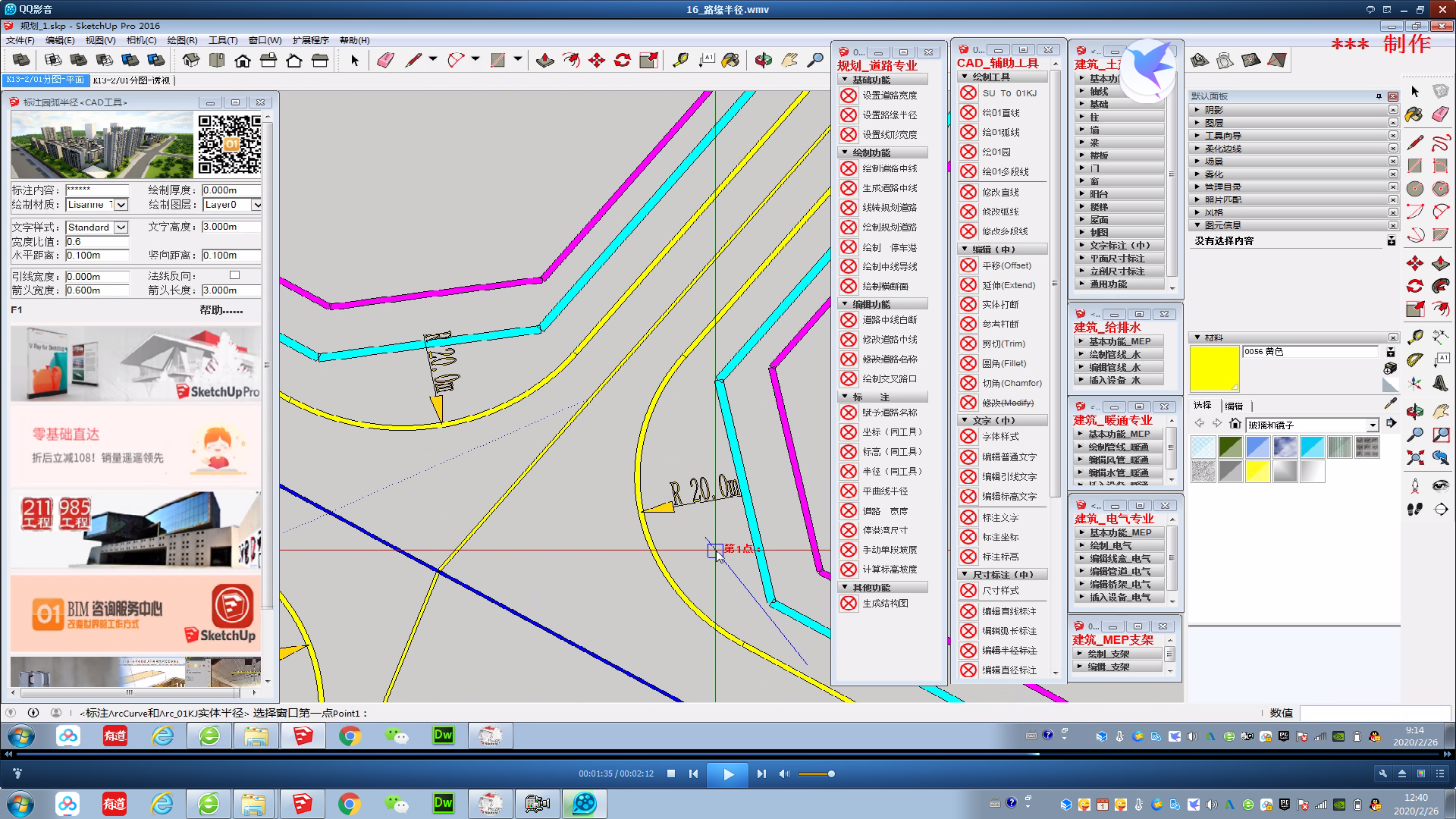This screenshot has width=1456, height=819.
Task: Select the red Move tool in top toolbar
Action: click(597, 61)
